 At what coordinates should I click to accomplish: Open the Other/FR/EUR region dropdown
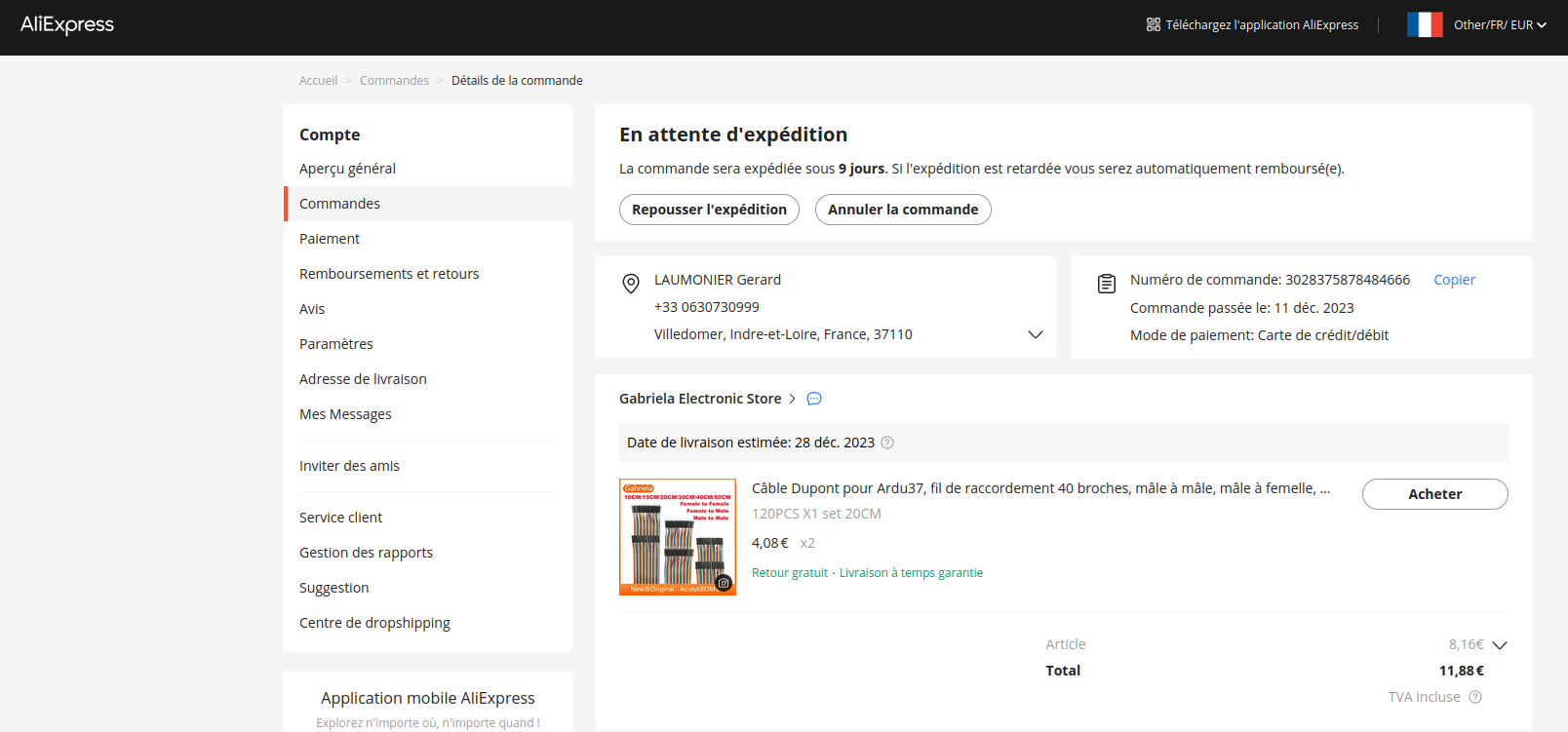pyautogui.click(x=1500, y=25)
